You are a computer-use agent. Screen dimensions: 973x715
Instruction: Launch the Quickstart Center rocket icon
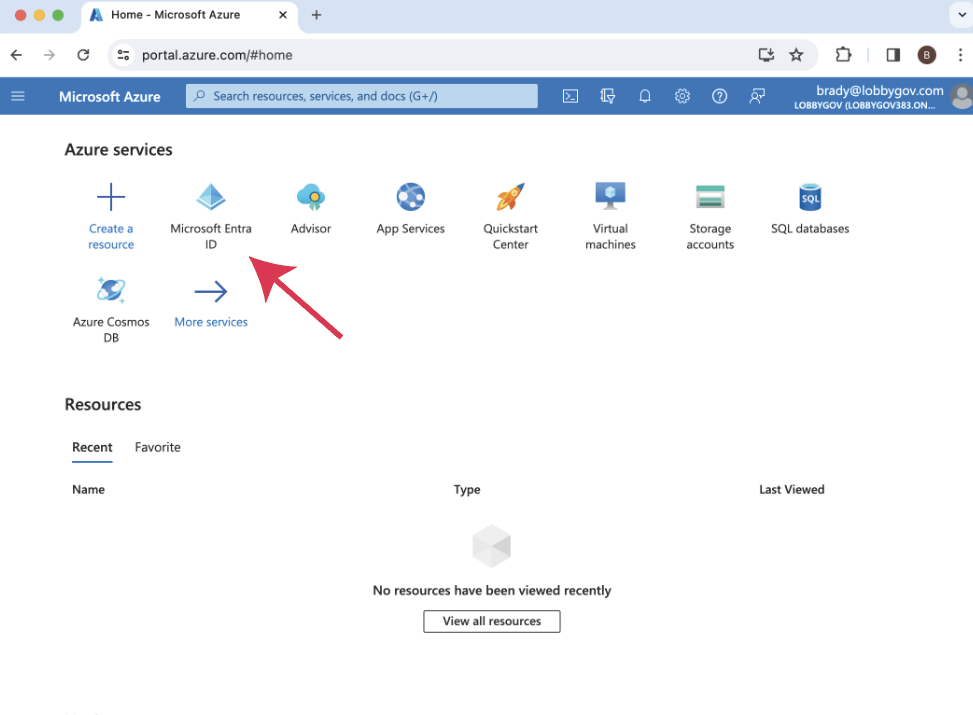[511, 197]
